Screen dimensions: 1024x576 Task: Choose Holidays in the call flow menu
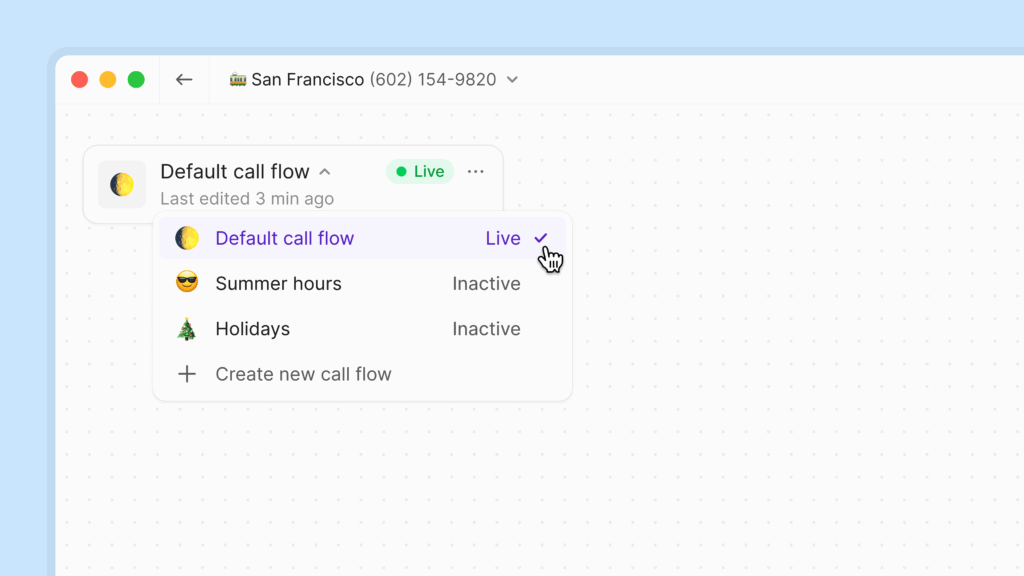[252, 329]
